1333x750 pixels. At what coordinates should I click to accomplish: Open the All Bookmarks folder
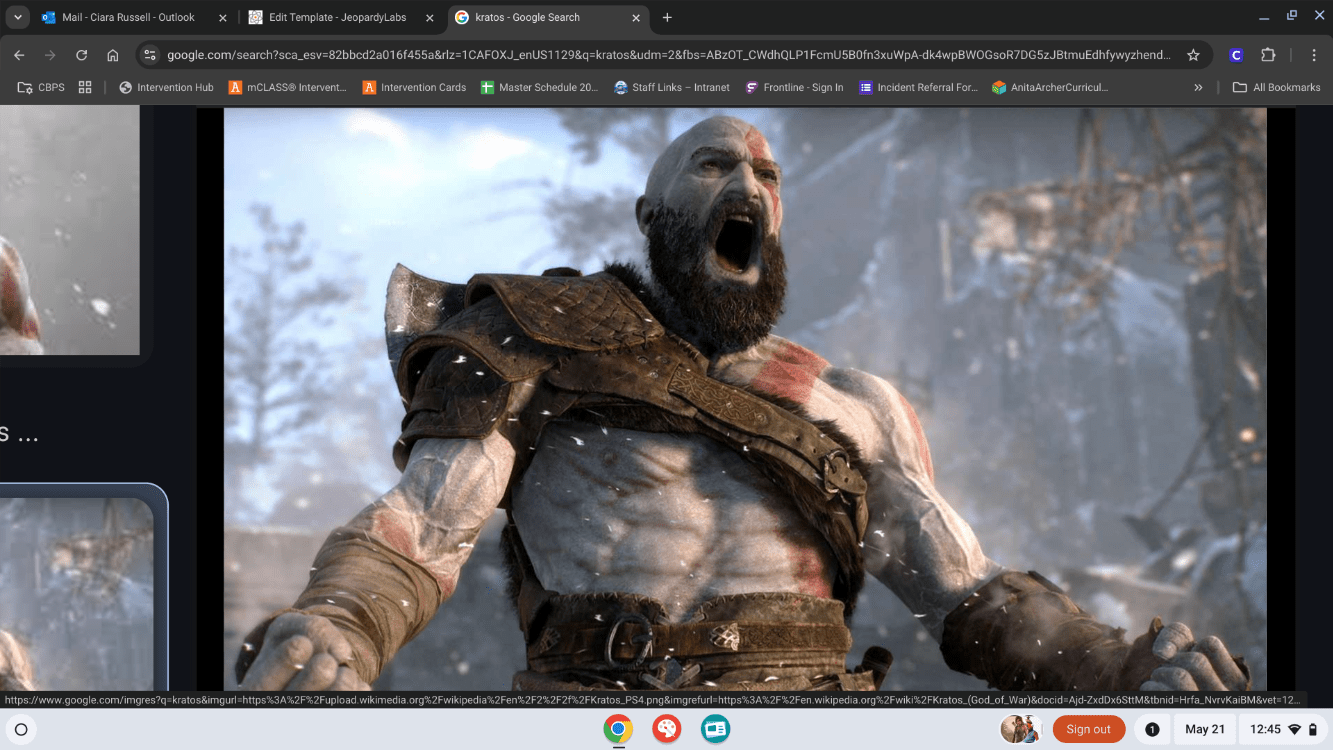click(1276, 87)
